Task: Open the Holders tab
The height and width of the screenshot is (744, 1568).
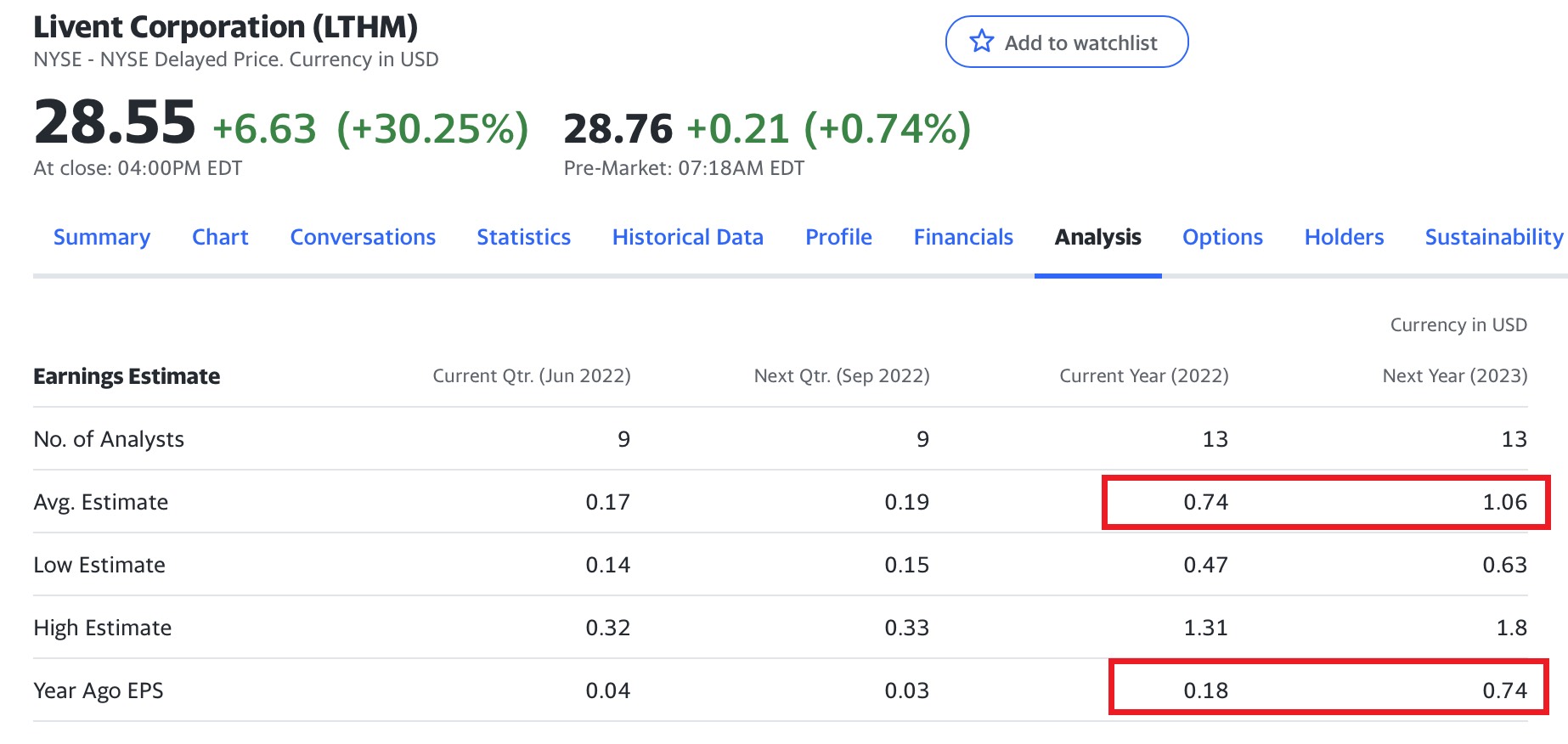Action: coord(1344,237)
